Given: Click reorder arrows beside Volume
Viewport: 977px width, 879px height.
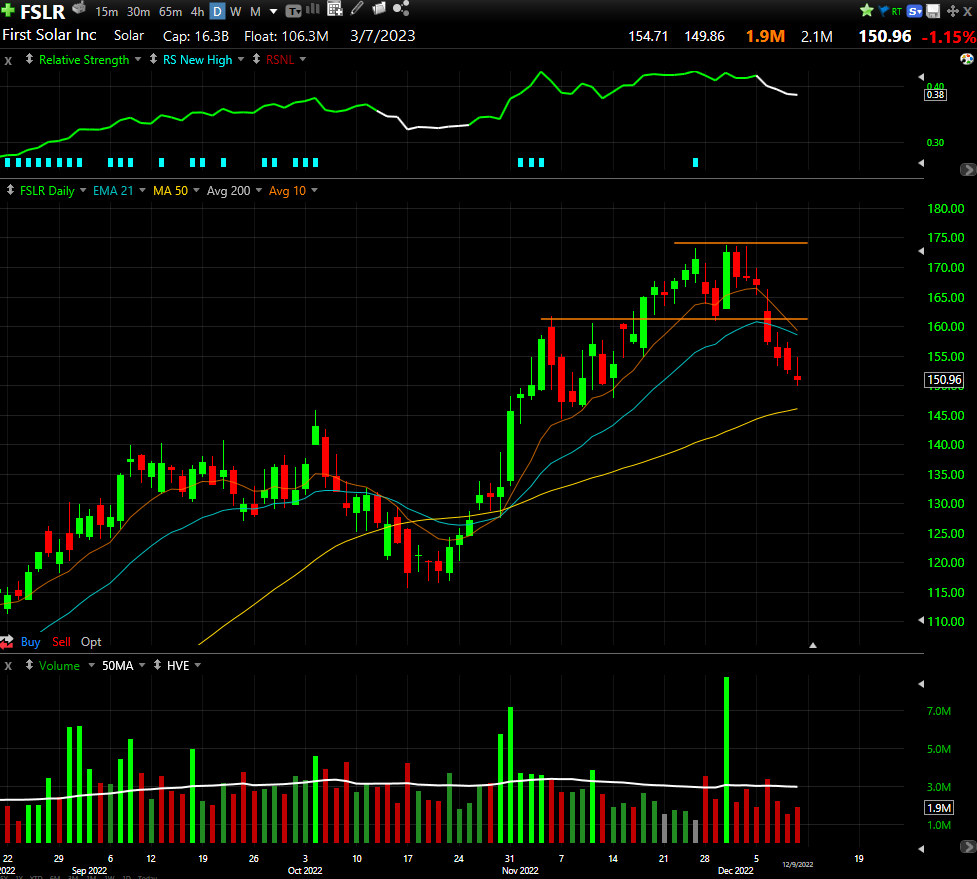Looking at the screenshot, I should (29, 665).
